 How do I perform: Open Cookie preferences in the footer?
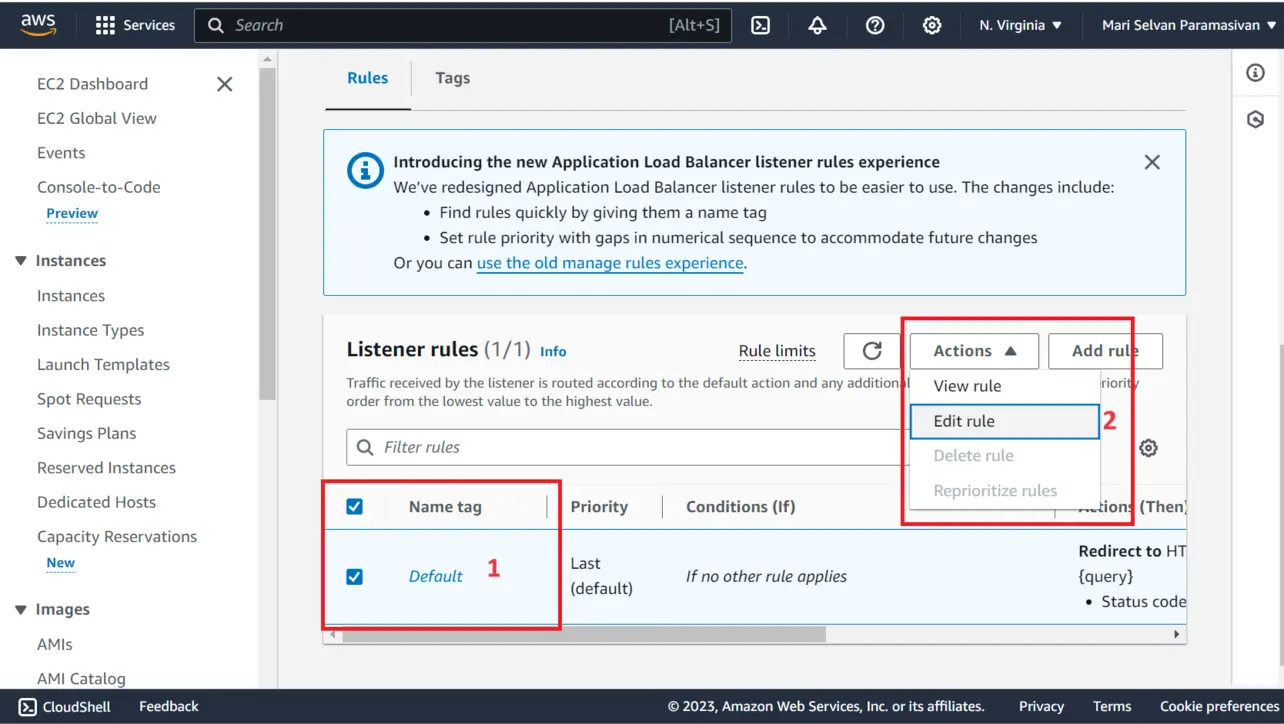pyautogui.click(x=1219, y=706)
